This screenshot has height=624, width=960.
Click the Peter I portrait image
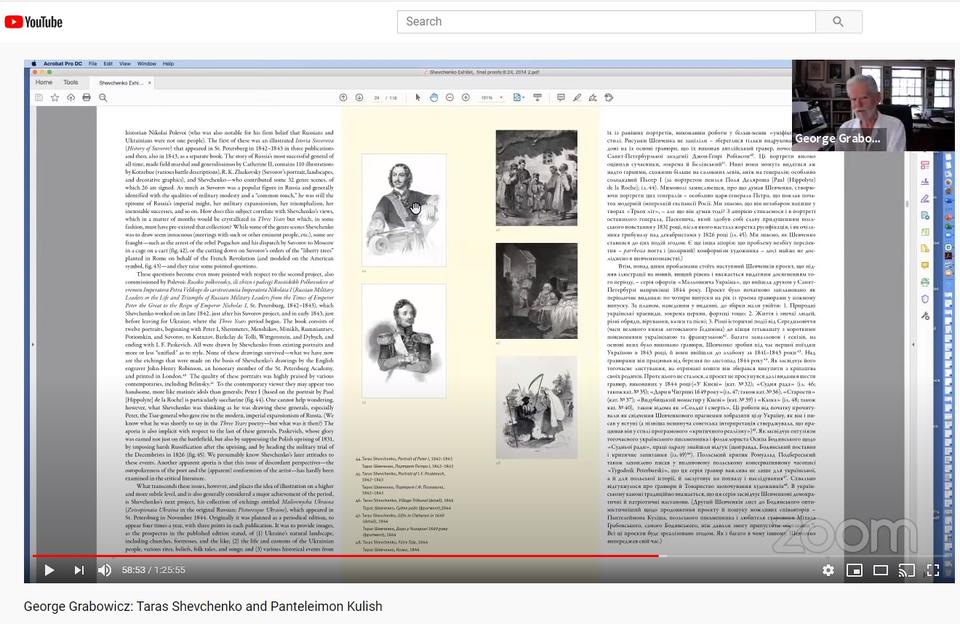coord(403,209)
